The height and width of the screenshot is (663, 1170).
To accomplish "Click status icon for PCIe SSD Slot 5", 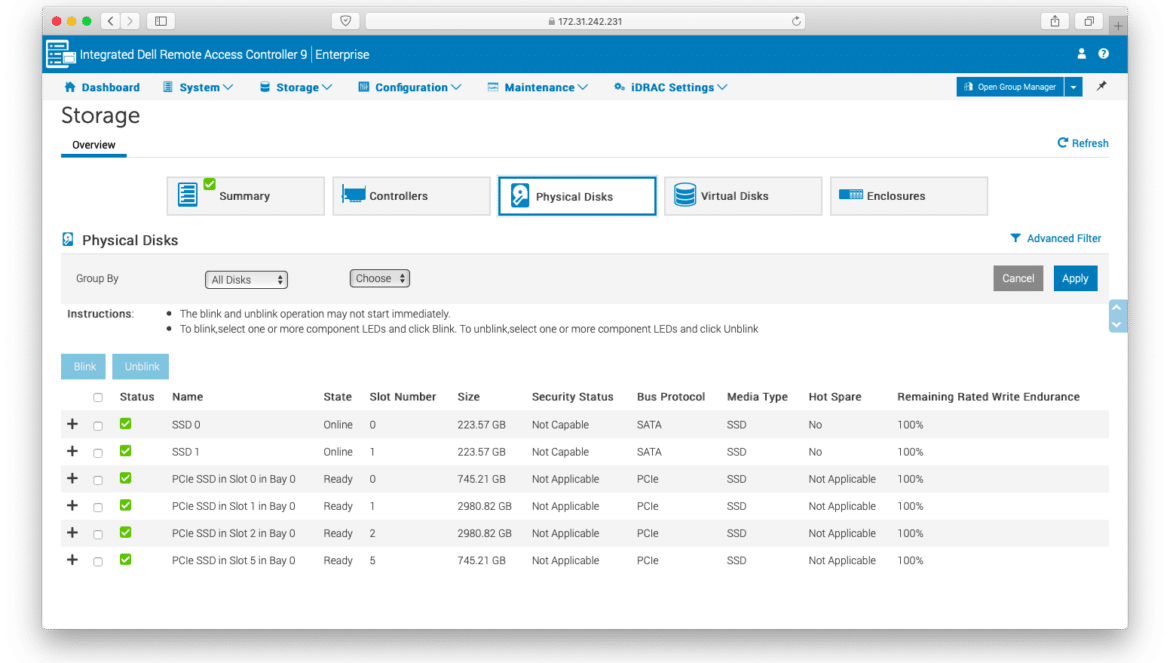I will [x=125, y=559].
